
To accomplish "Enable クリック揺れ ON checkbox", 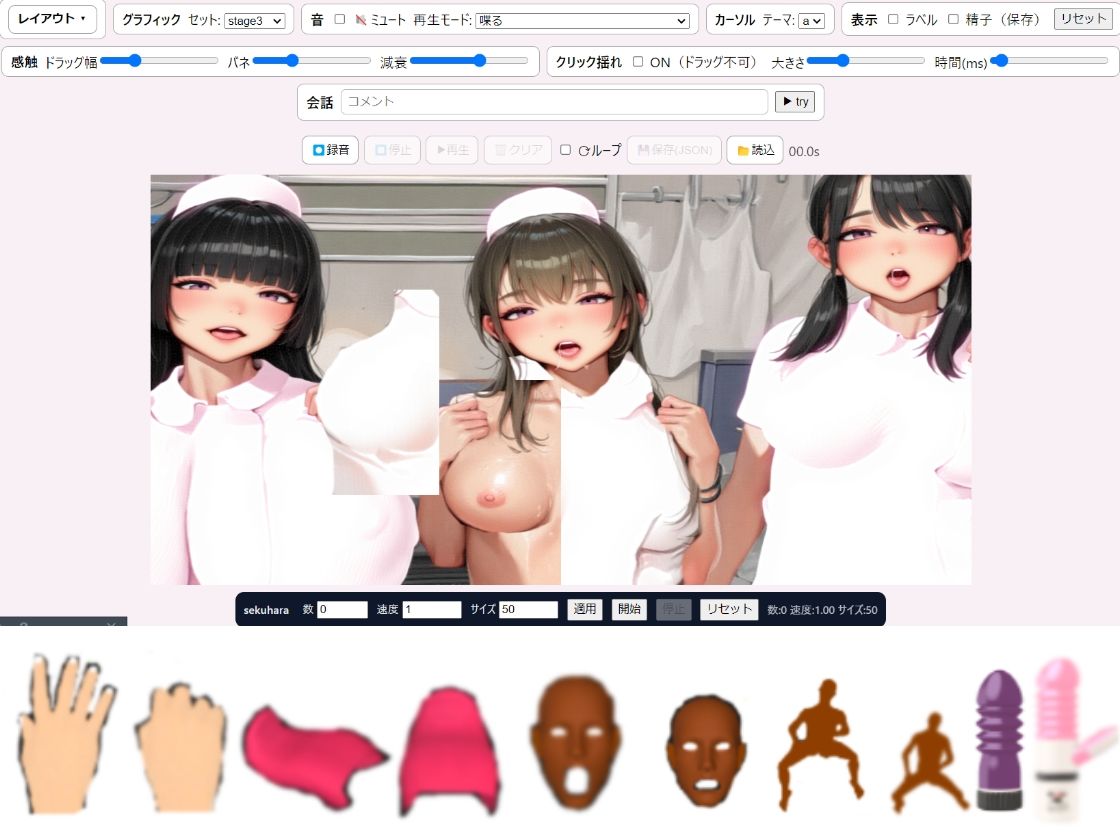I will click(x=637, y=62).
